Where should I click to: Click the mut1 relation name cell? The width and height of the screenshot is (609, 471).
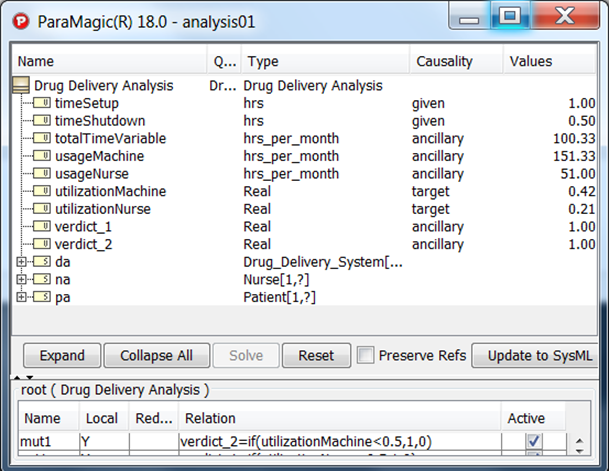[49, 441]
